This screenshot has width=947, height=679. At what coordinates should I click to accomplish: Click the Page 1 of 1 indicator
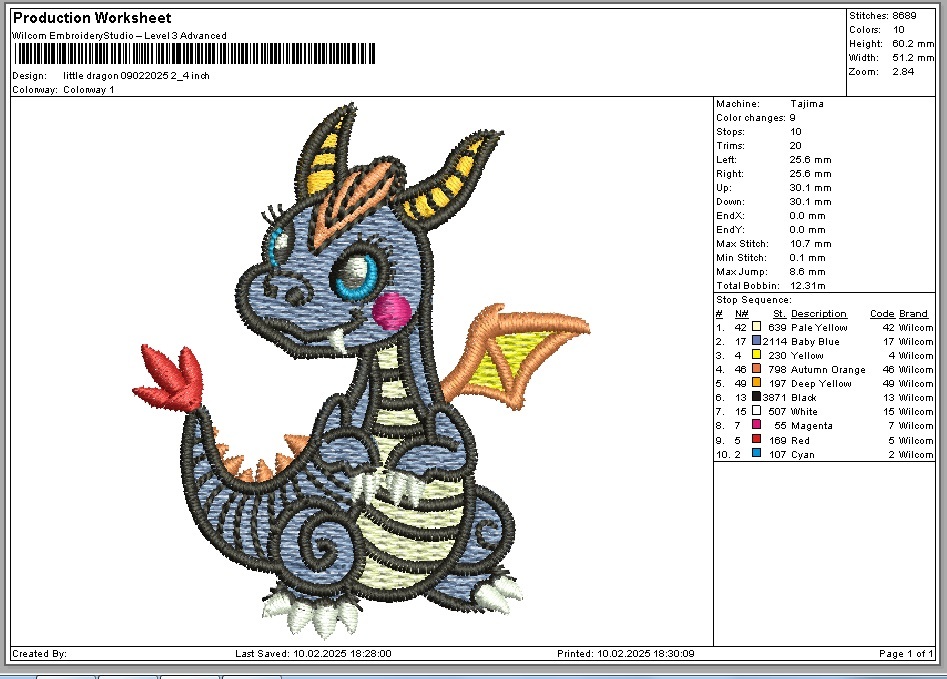tap(905, 654)
